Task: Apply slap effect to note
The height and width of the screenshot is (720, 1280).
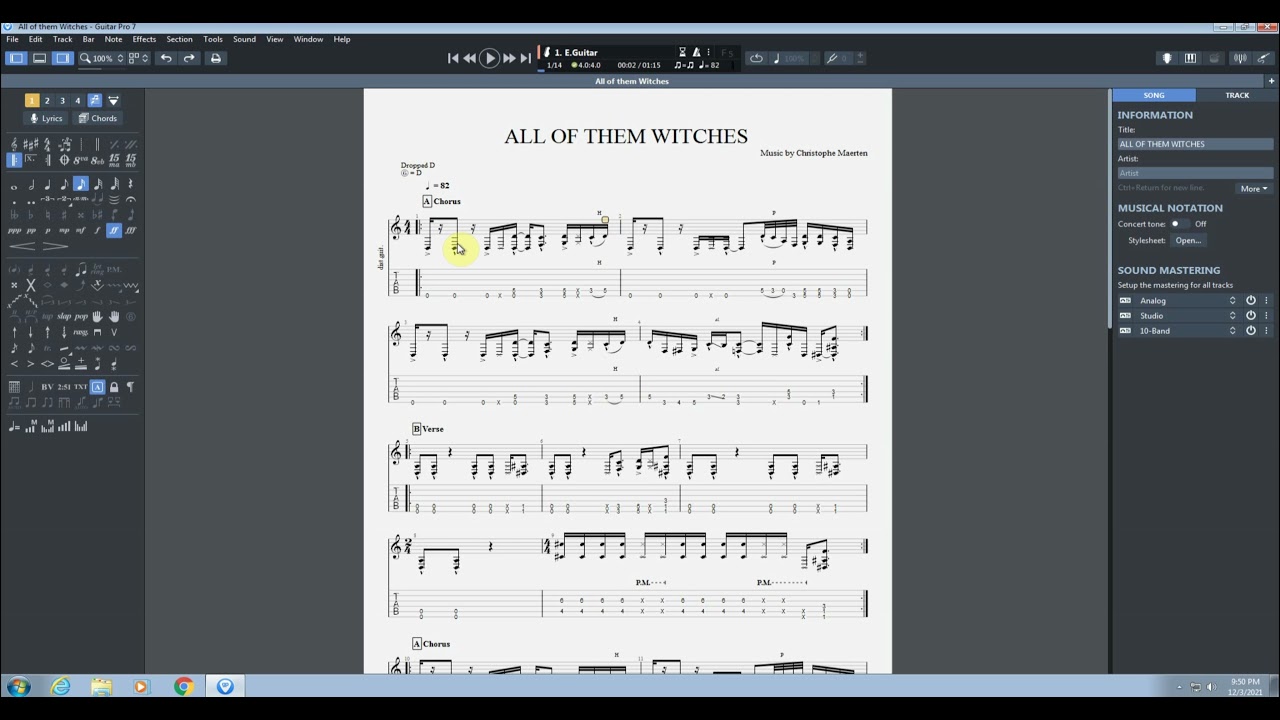Action: 64,316
